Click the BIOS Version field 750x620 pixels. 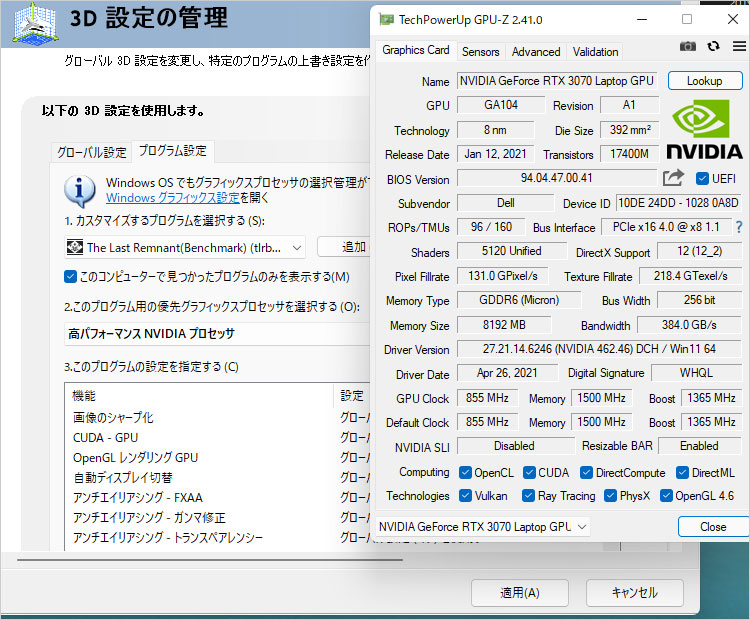point(557,178)
